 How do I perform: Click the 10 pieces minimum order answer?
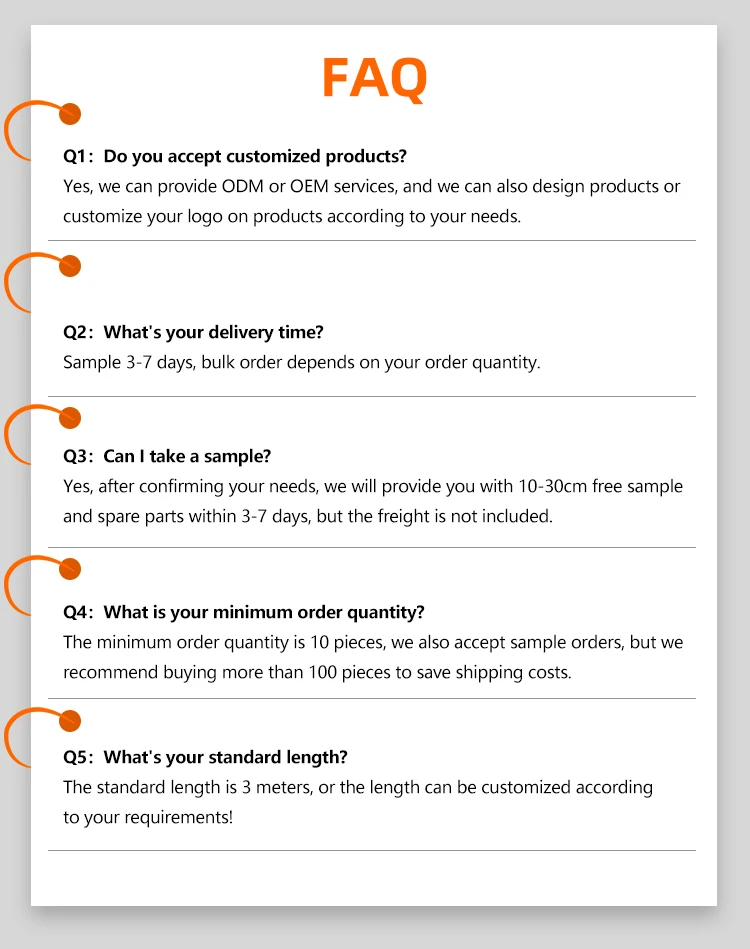[x=372, y=657]
